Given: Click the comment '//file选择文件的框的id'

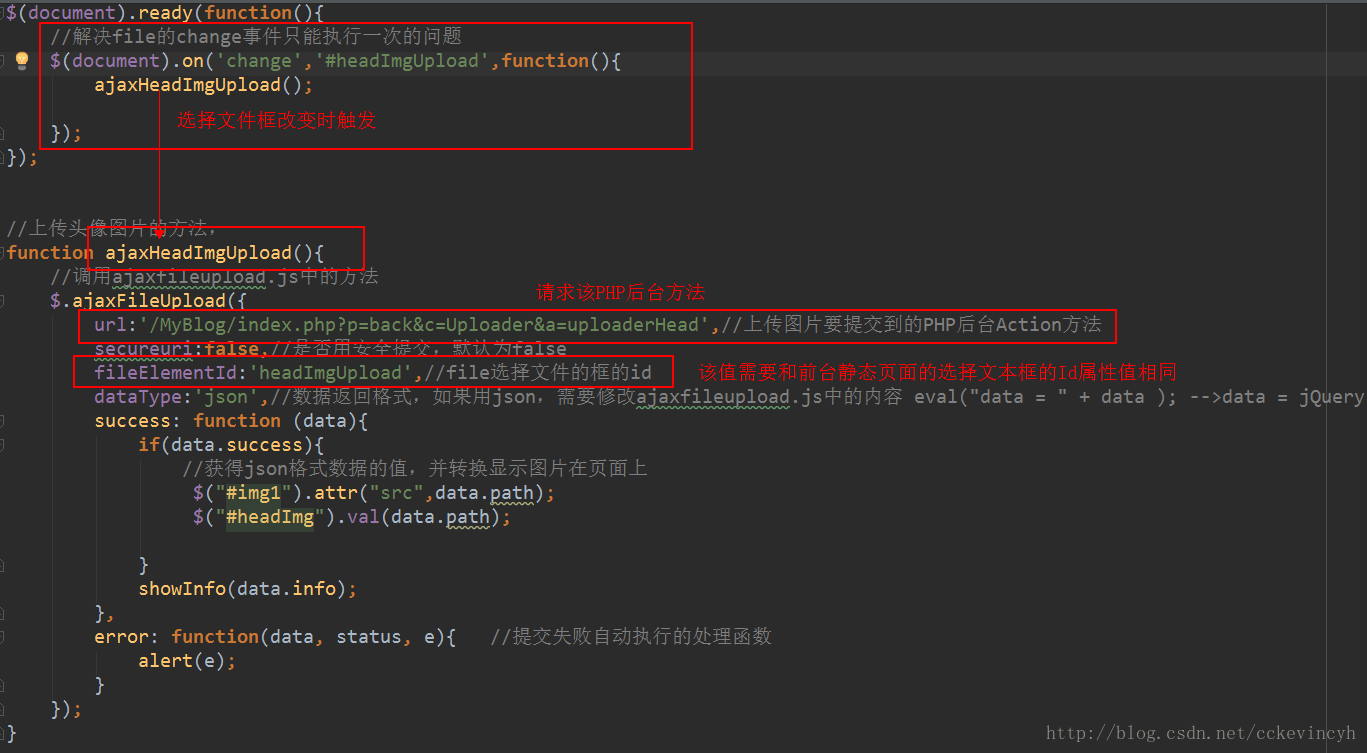Looking at the screenshot, I should (538, 373).
